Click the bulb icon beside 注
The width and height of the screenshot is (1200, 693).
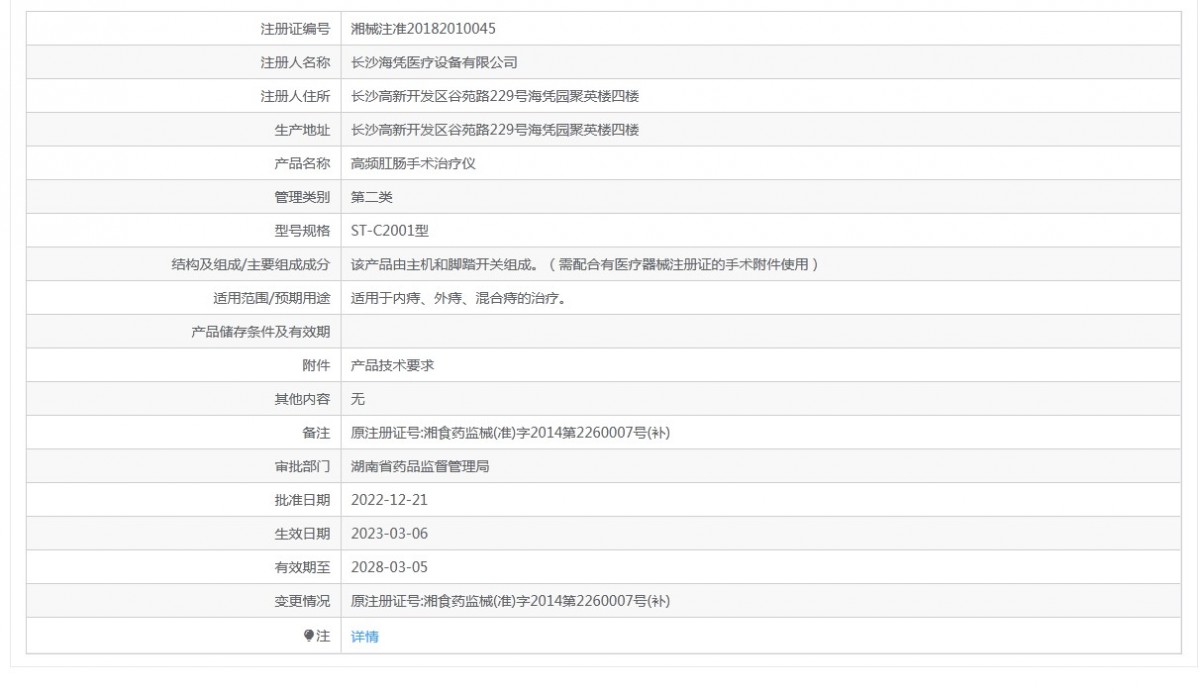coord(310,636)
